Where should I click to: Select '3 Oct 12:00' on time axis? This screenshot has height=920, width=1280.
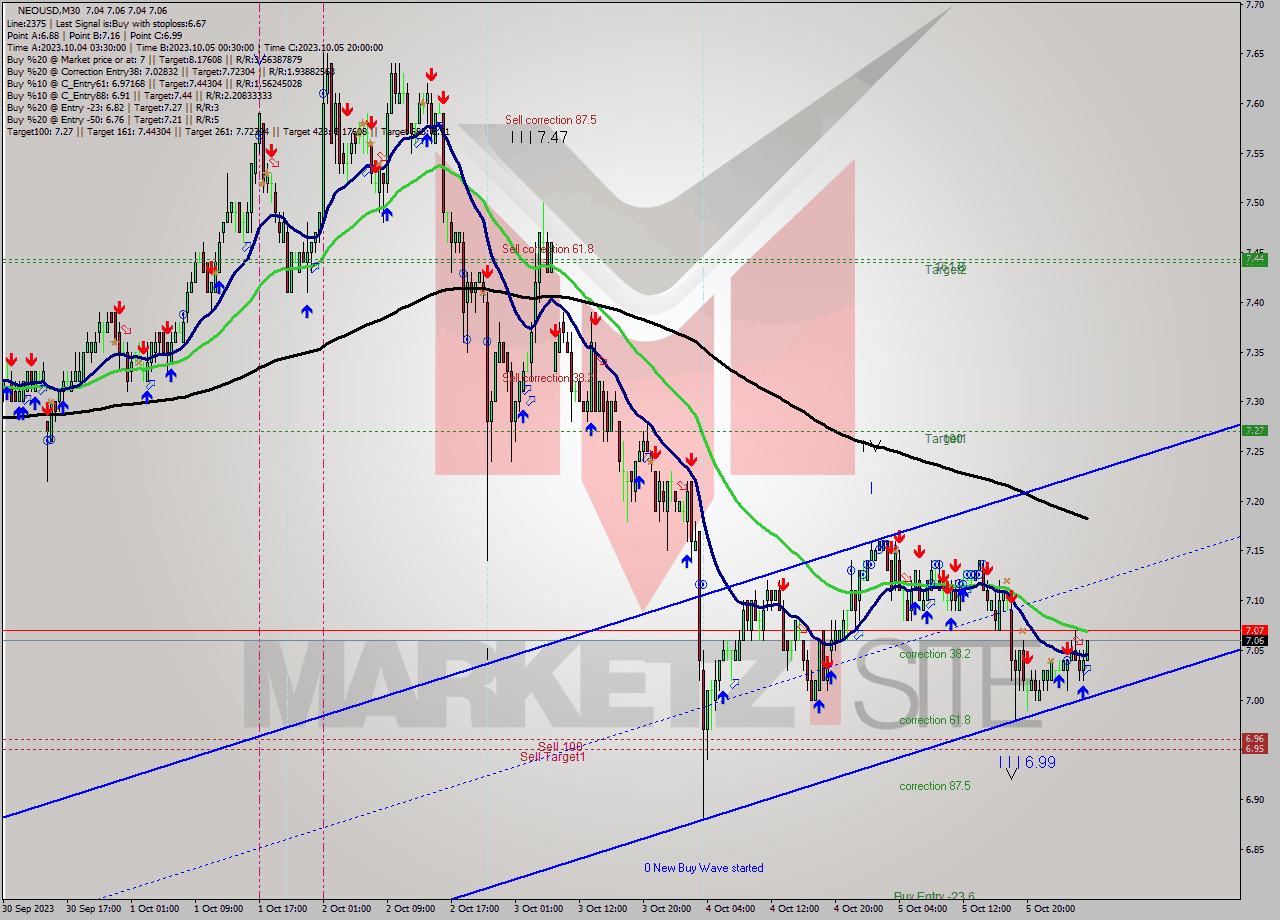pos(603,909)
